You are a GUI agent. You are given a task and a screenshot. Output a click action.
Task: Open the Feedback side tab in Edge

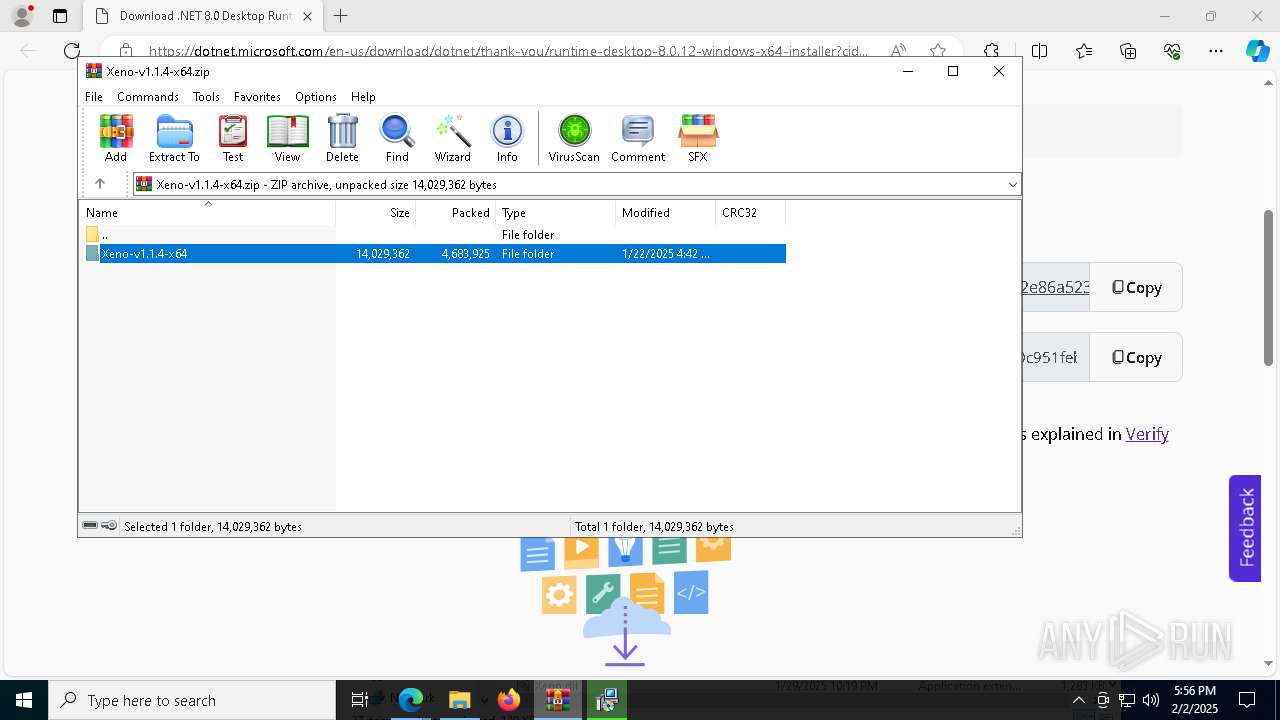tap(1245, 528)
